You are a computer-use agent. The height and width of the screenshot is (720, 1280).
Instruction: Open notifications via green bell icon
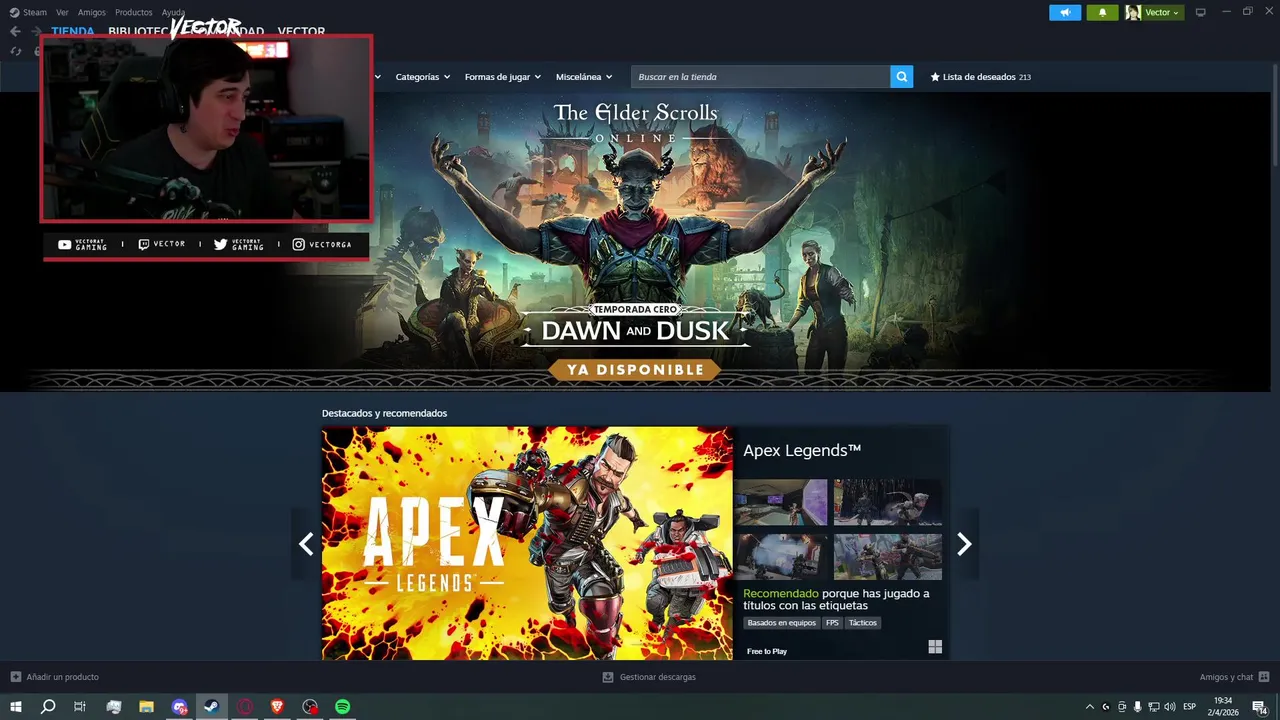[1102, 12]
